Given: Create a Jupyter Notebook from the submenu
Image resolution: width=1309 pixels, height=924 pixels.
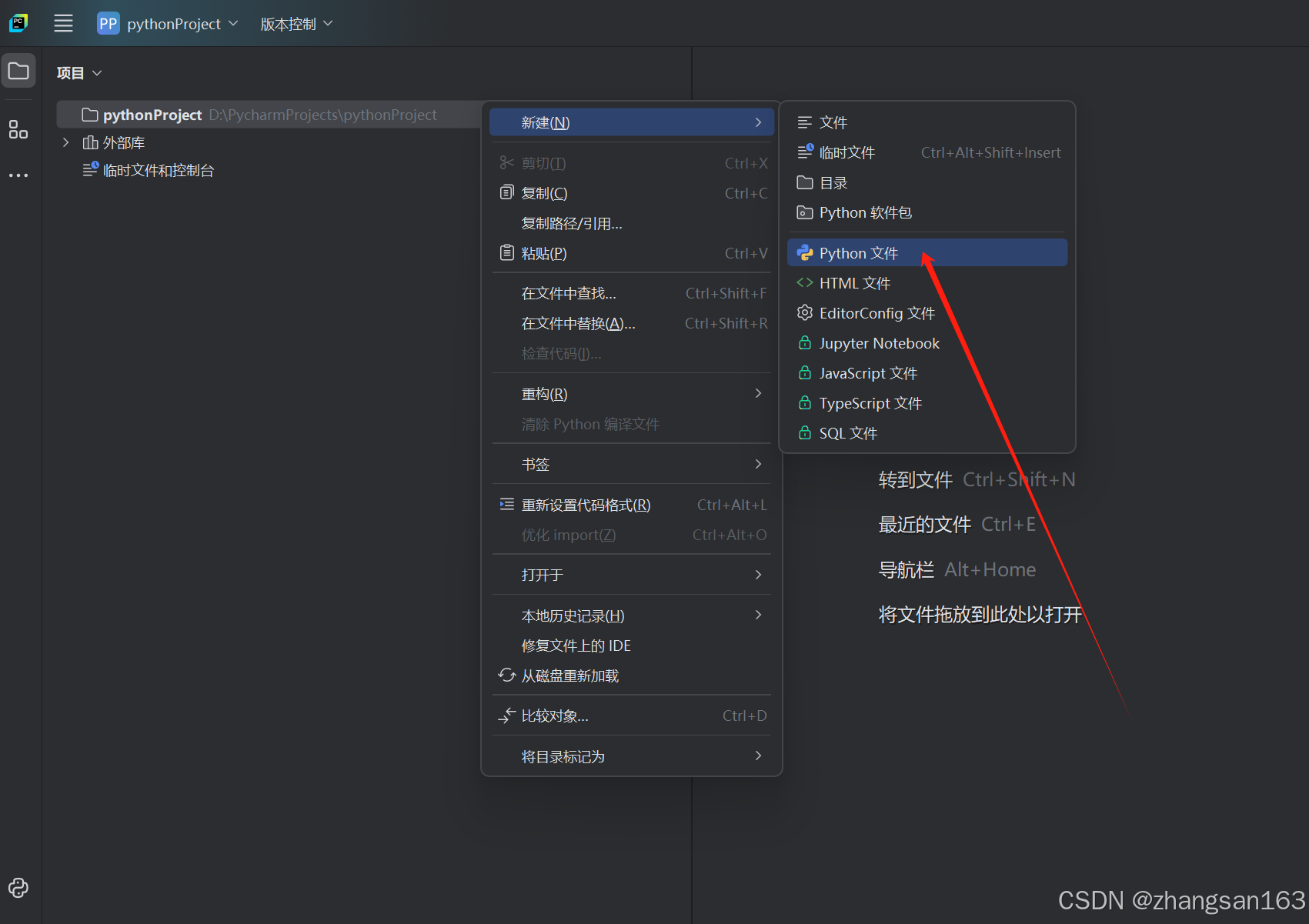Looking at the screenshot, I should tap(879, 342).
